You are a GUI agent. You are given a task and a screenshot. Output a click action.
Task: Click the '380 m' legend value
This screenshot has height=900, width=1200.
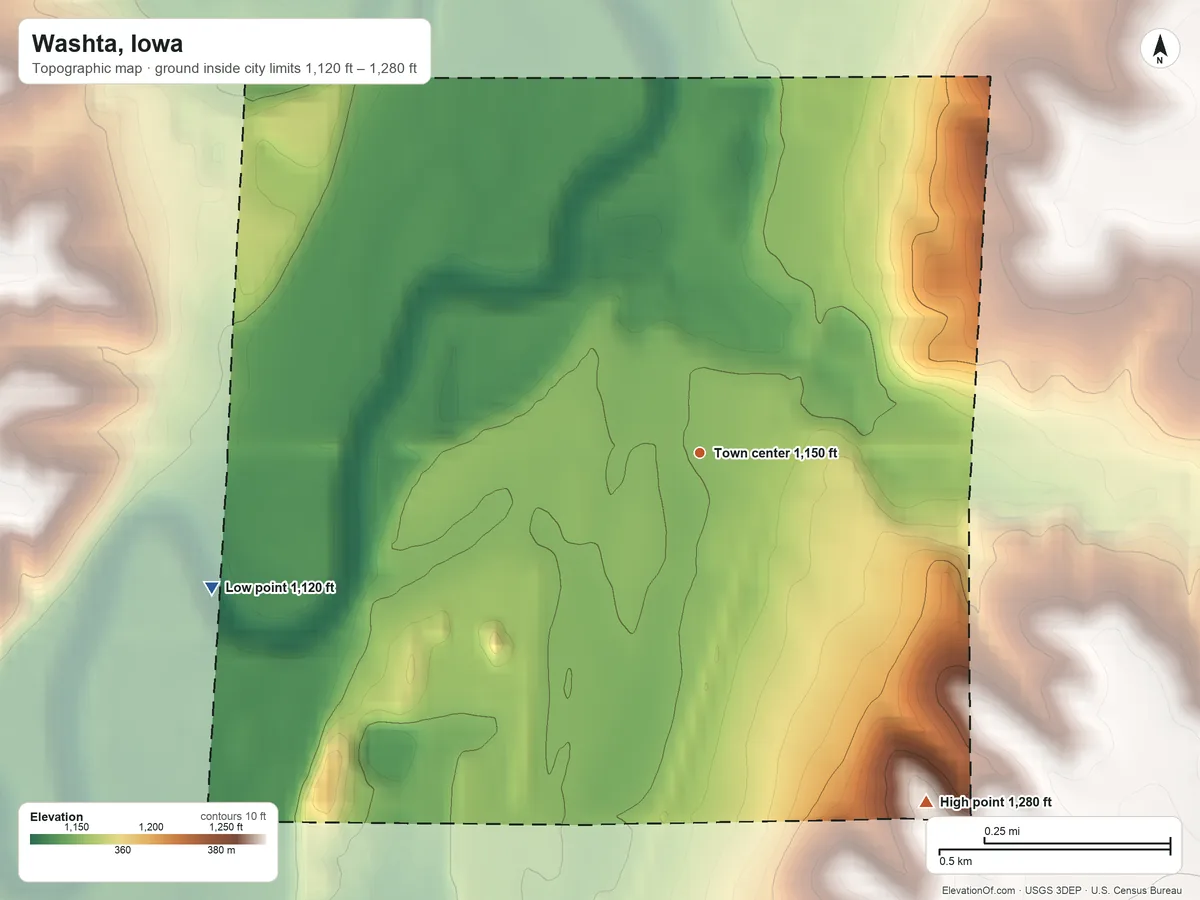[221, 851]
